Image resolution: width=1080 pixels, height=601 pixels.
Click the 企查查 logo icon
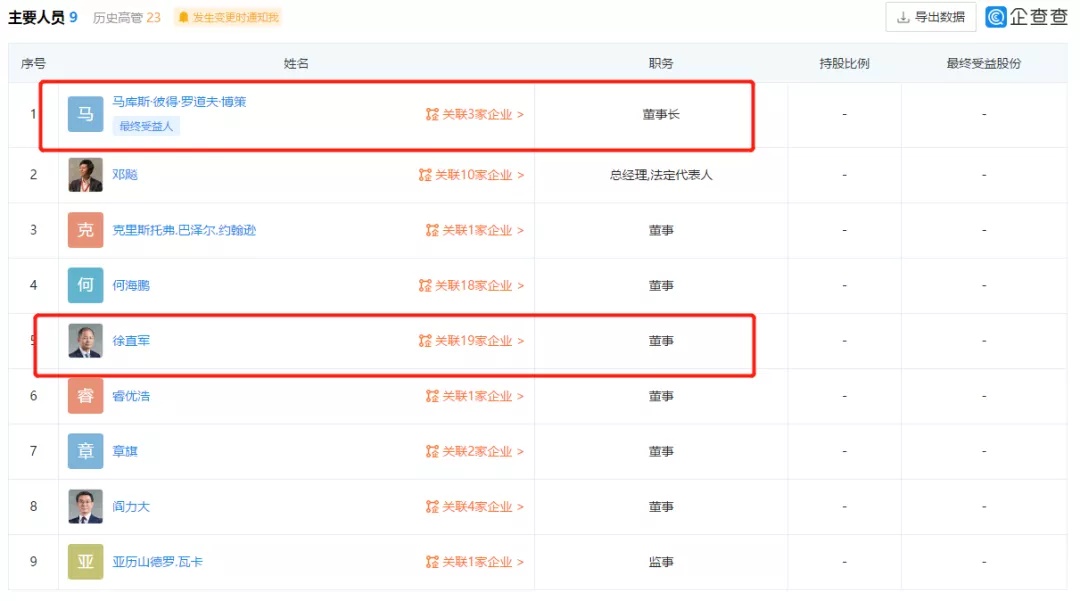click(995, 17)
